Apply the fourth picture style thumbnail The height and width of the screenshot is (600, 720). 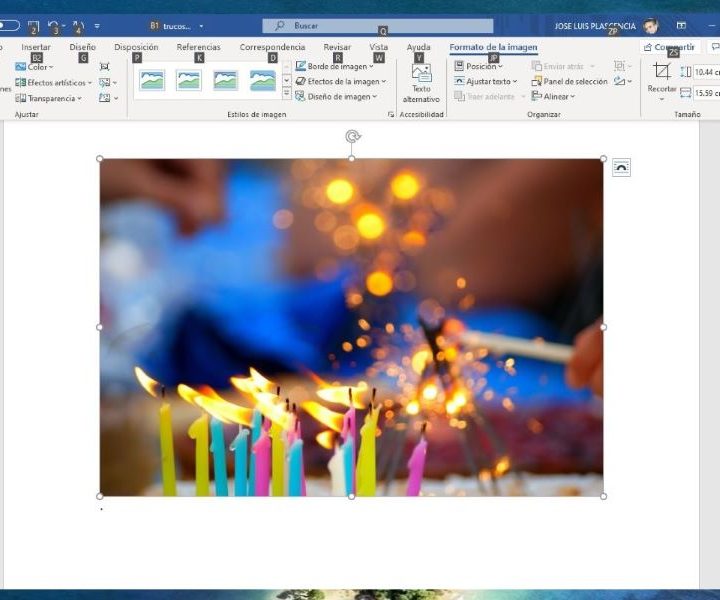pyautogui.click(x=263, y=80)
